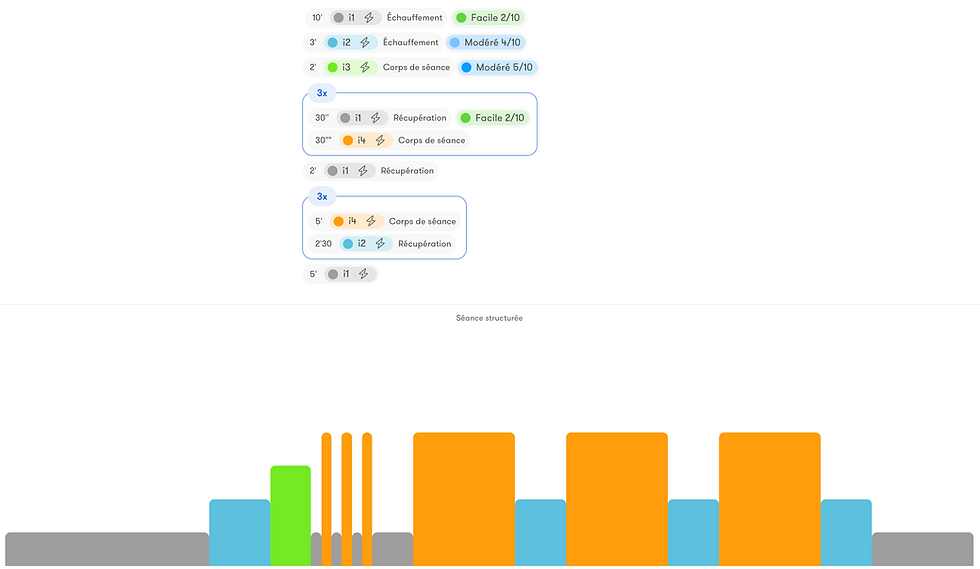Click the lightning icon in the 2'30 i2 Récupération row

380,243
